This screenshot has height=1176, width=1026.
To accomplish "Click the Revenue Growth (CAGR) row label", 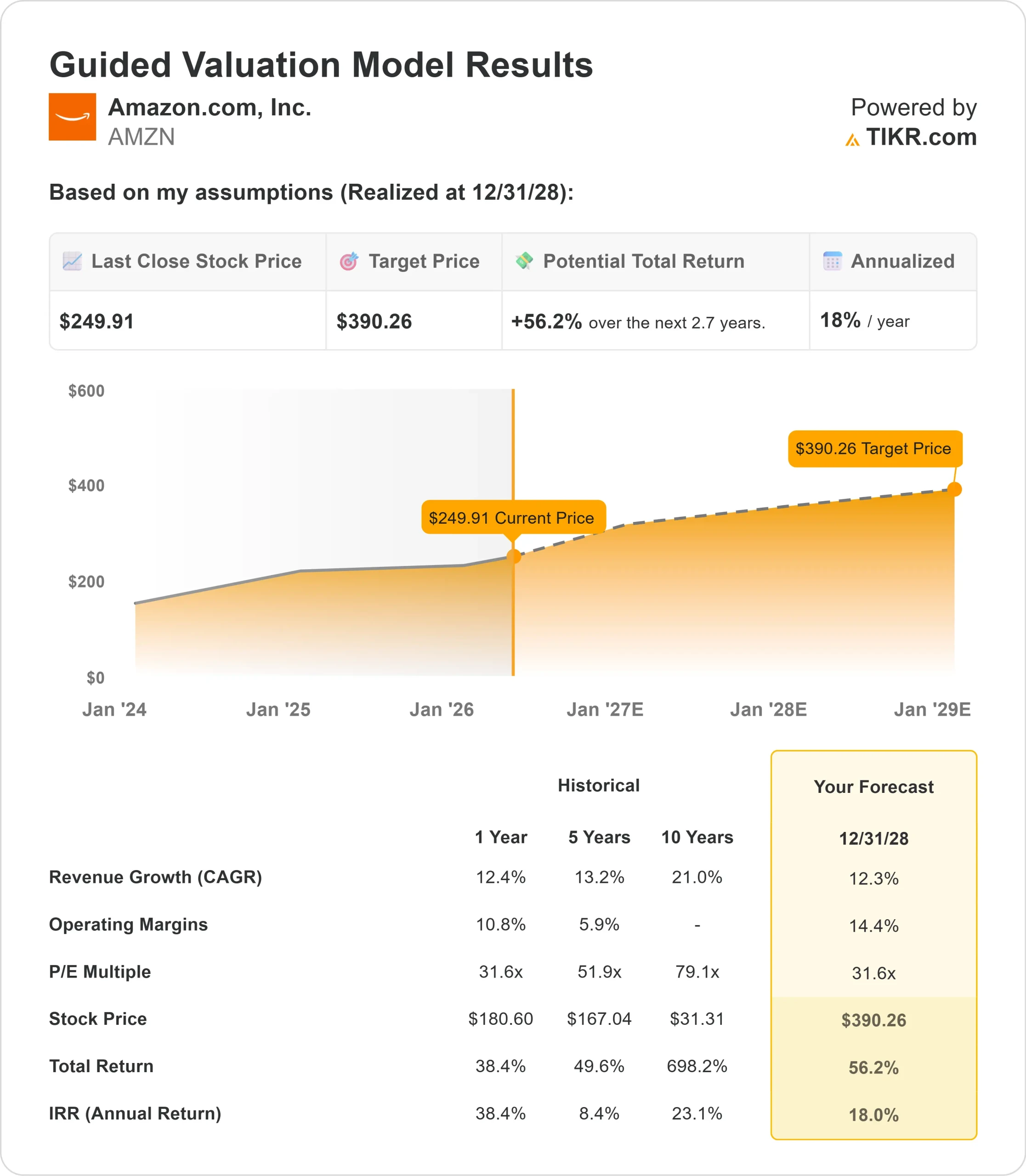I will coord(156,877).
